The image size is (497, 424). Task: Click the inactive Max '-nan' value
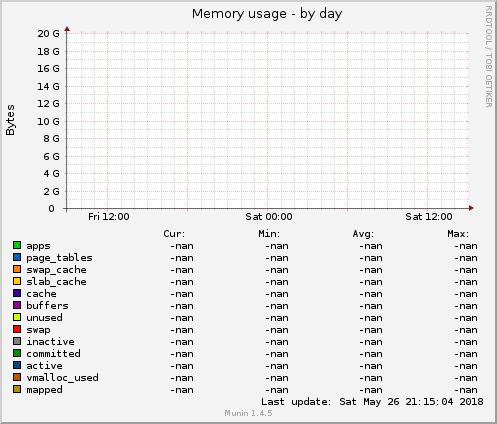point(466,342)
